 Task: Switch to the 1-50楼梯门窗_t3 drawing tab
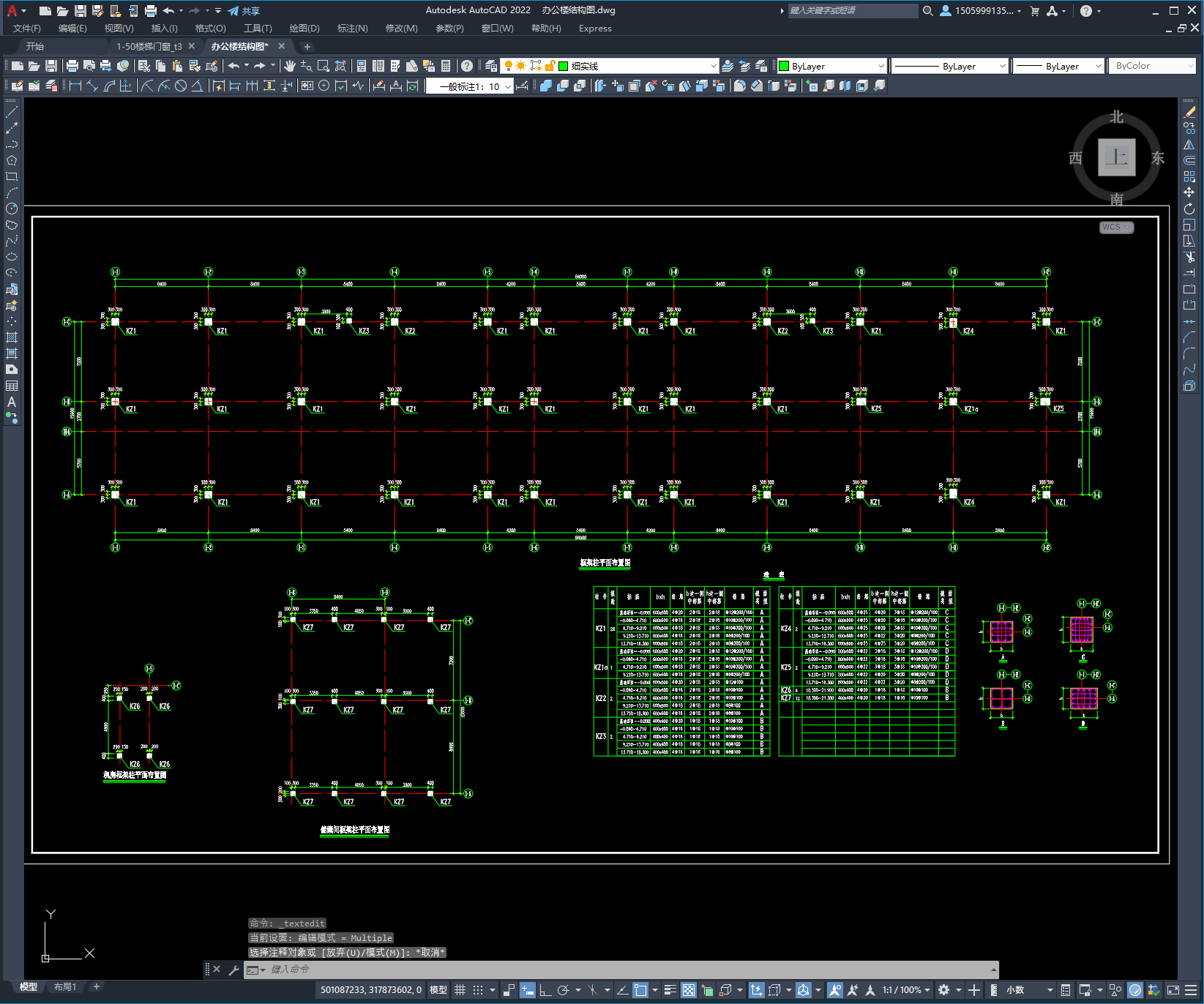tap(149, 46)
